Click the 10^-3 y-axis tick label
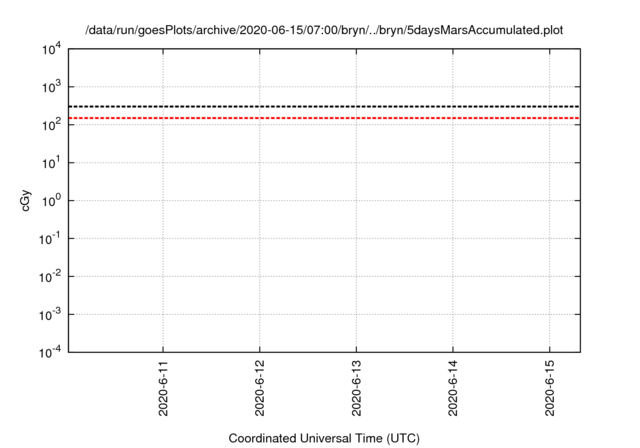This screenshot has width=640, height=448. (50, 315)
